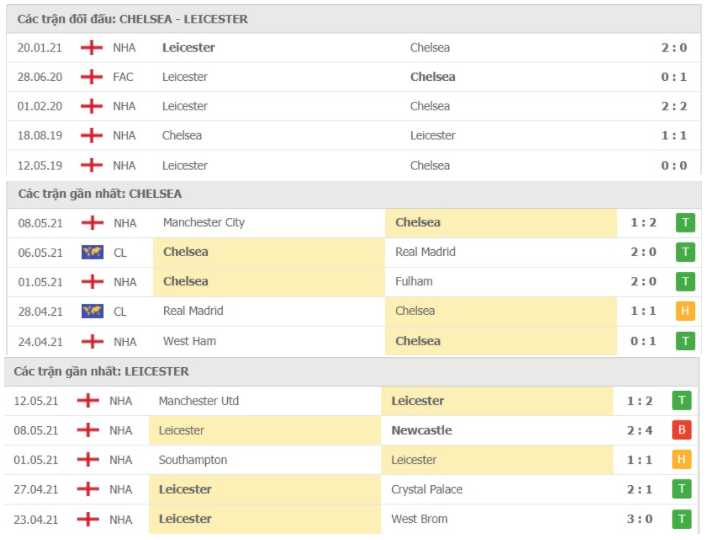Click green T badge for West Ham match
Image resolution: width=706 pixels, height=540 pixels.
coord(685,341)
